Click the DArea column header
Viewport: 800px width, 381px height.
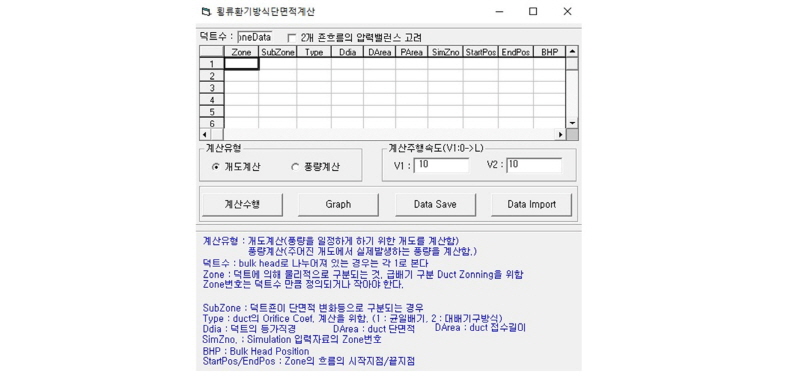pos(380,52)
